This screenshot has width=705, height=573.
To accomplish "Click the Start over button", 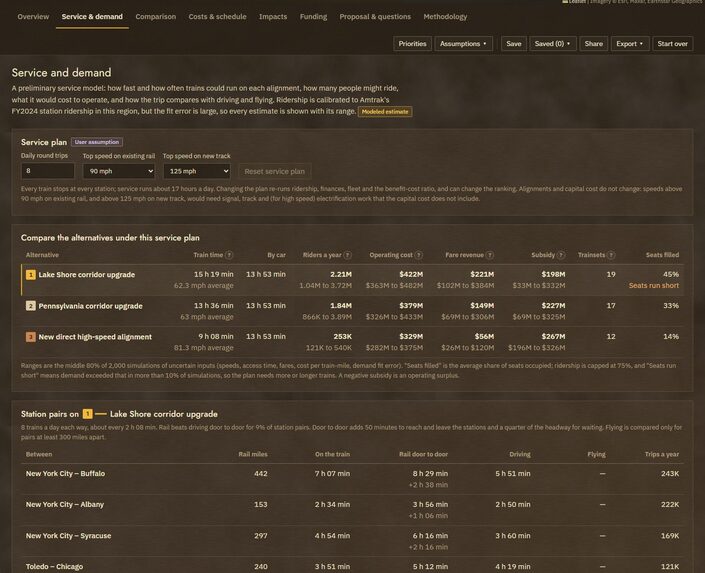I will coord(672,44).
